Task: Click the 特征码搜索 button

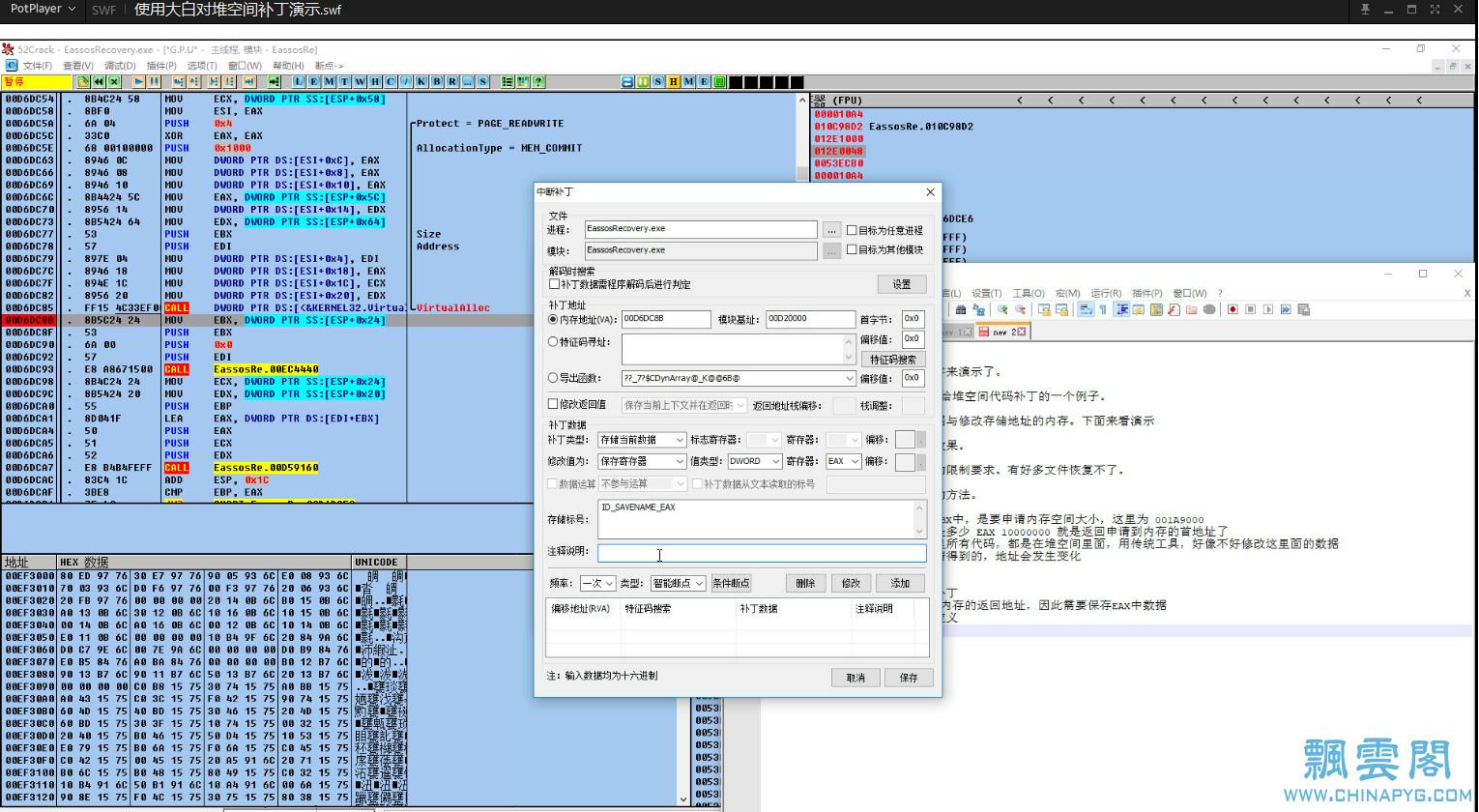Action: click(892, 360)
